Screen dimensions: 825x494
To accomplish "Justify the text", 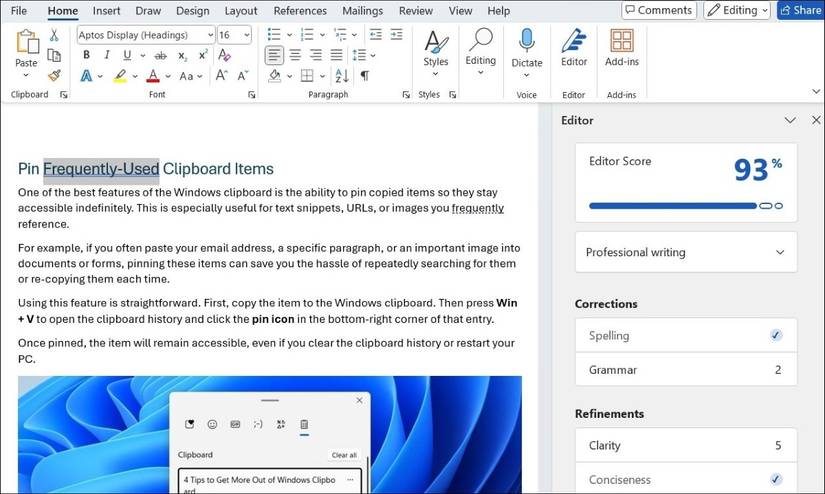I will coord(336,55).
